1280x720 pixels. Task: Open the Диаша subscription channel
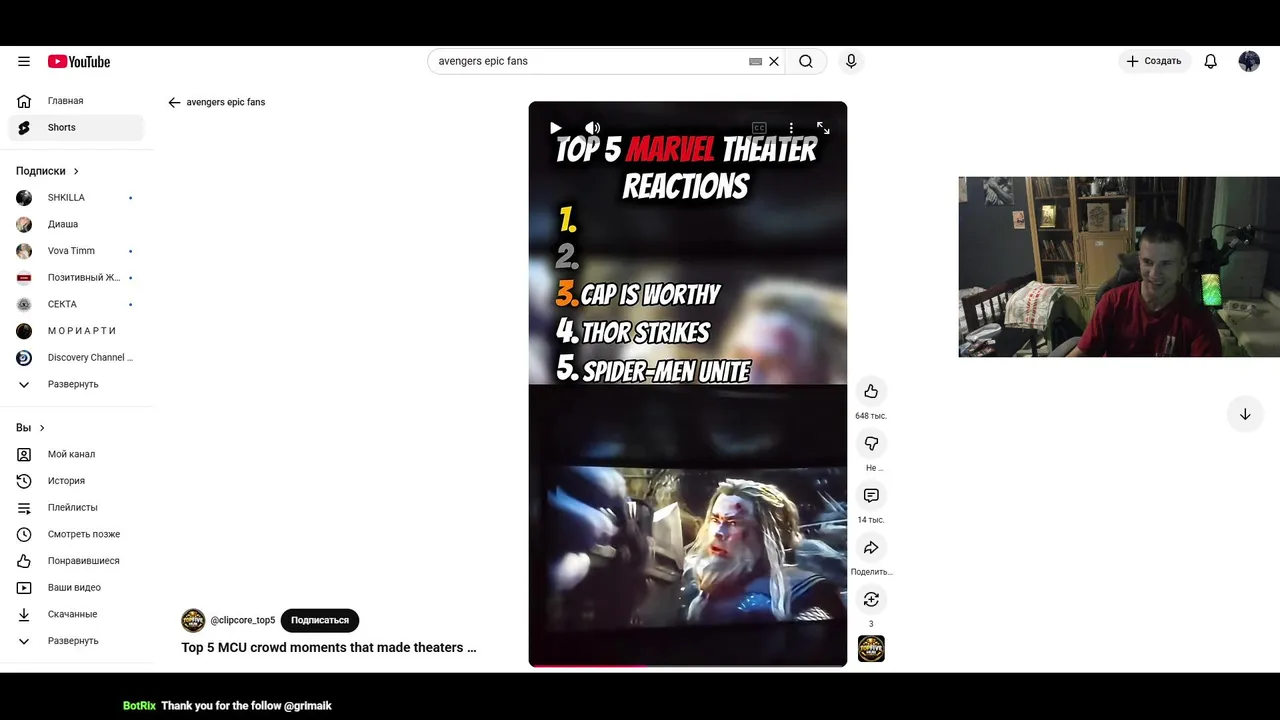[76, 224]
